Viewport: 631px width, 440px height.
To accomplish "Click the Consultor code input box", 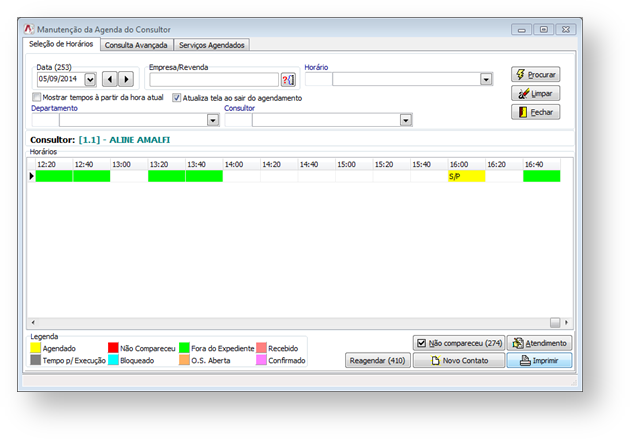I will [x=238, y=120].
